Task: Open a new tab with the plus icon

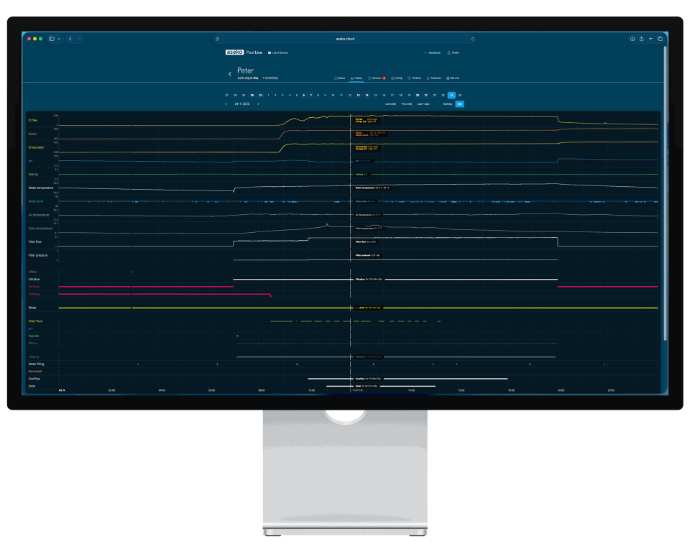Action: 651,39
